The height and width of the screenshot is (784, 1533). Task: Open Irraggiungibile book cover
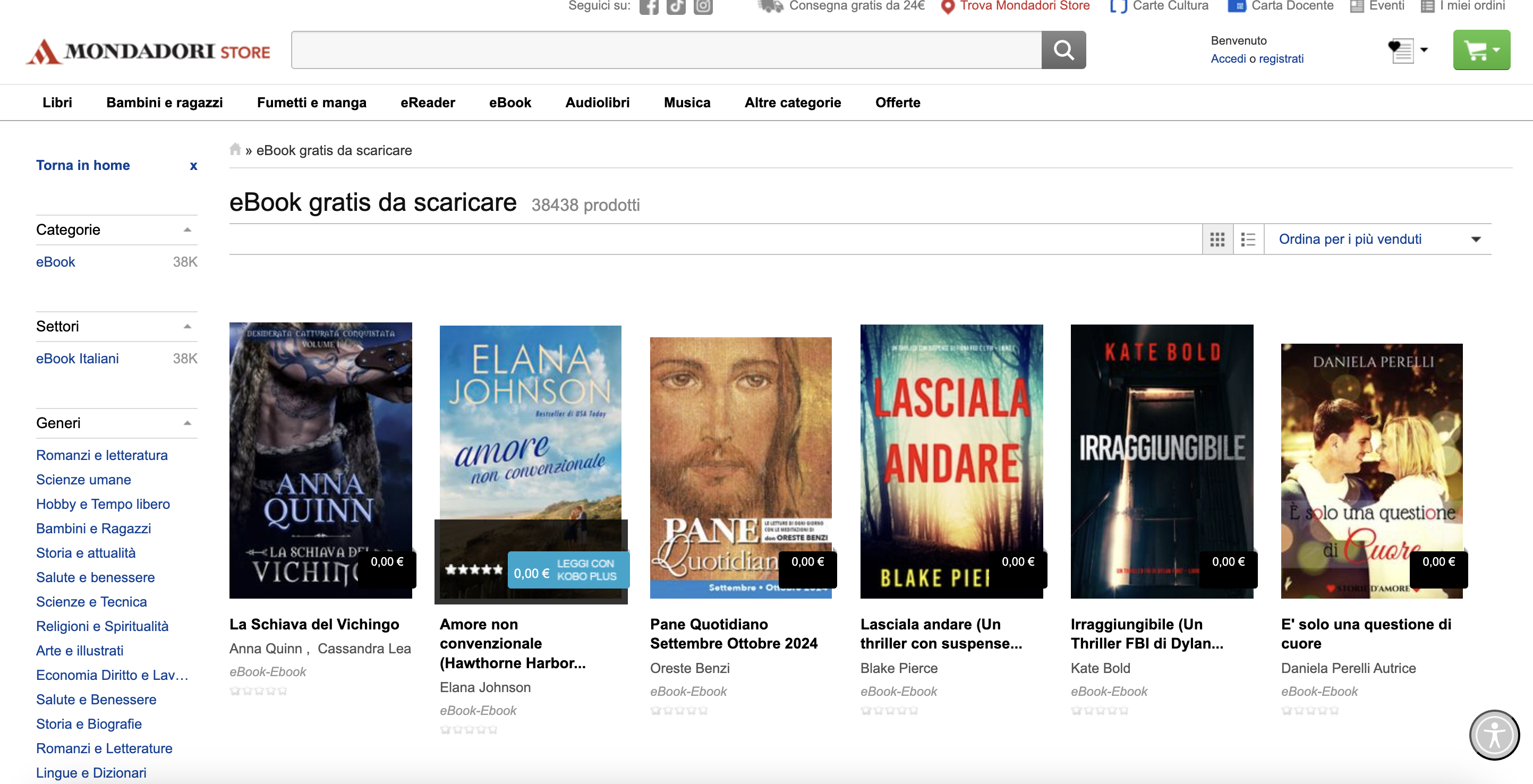(x=1162, y=462)
